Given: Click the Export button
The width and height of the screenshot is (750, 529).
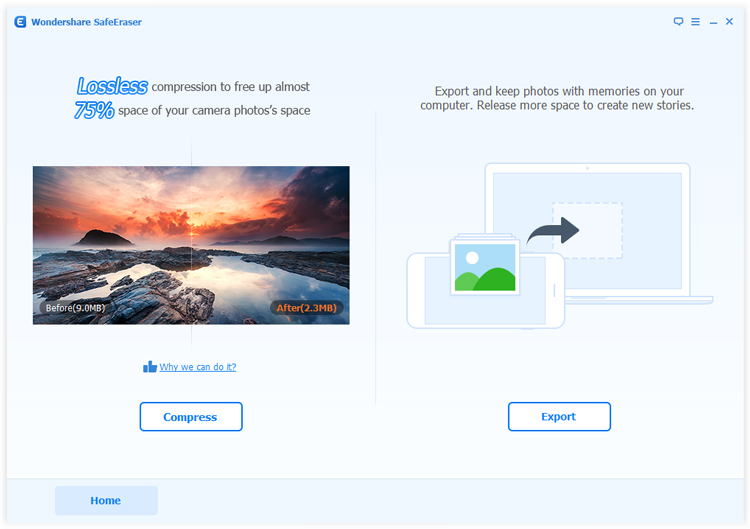Looking at the screenshot, I should pos(559,417).
